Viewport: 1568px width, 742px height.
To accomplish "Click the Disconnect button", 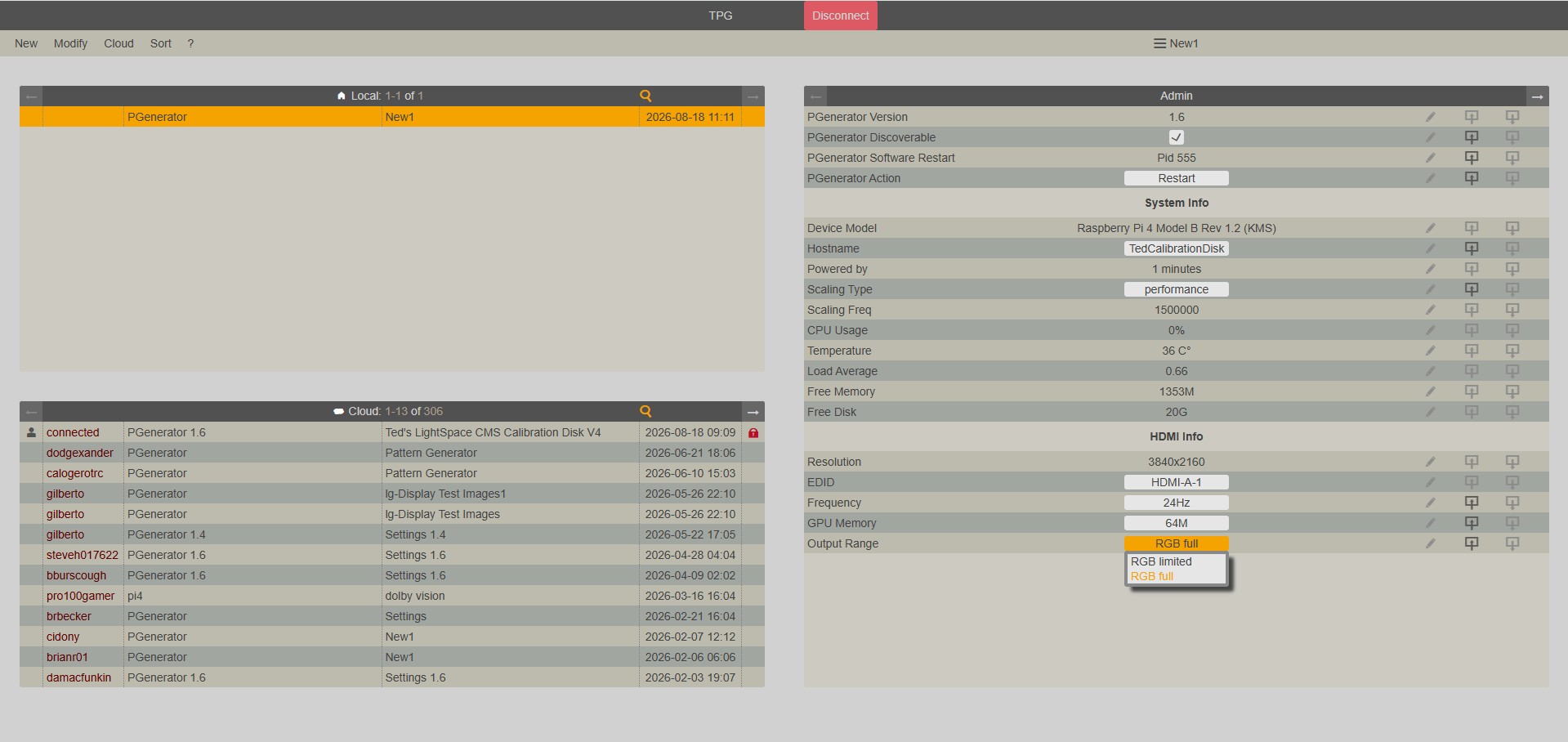I will [x=841, y=16].
